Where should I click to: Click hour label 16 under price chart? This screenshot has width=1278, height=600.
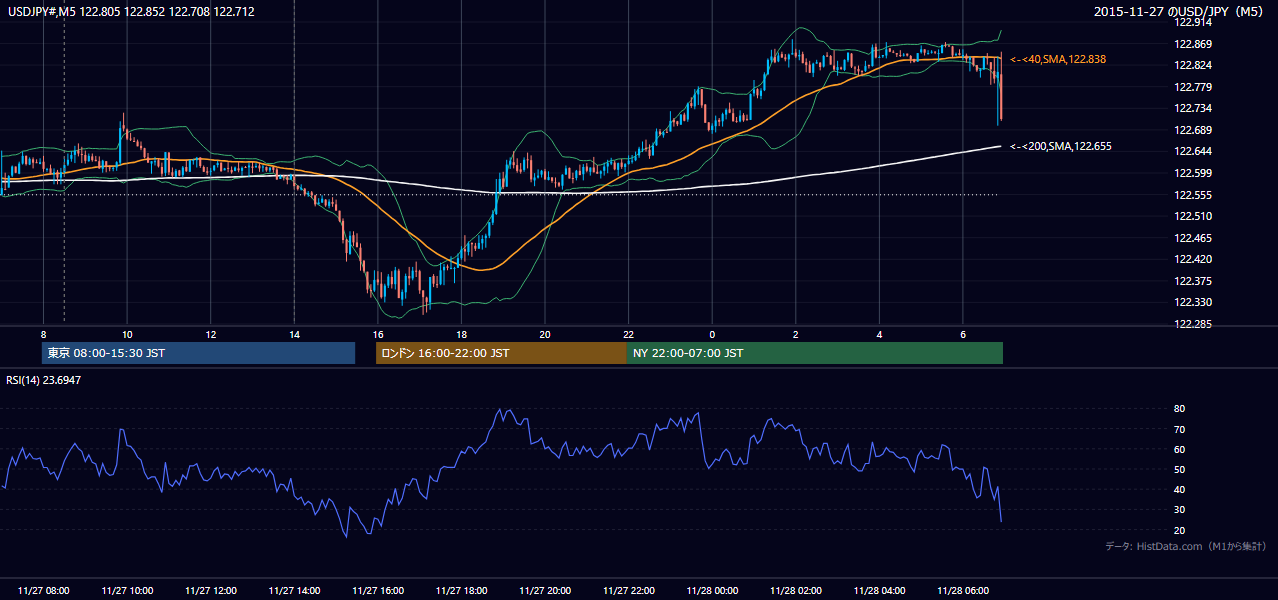[378, 334]
